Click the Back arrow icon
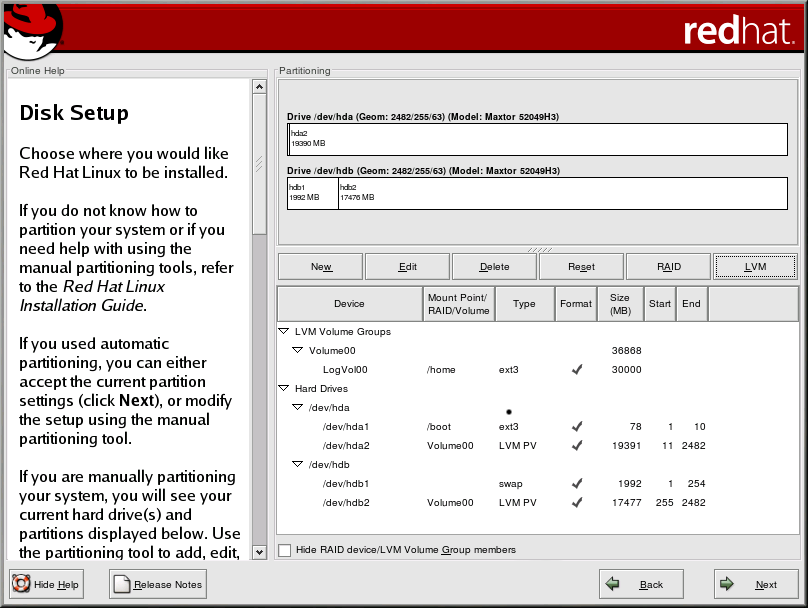 click(x=613, y=584)
